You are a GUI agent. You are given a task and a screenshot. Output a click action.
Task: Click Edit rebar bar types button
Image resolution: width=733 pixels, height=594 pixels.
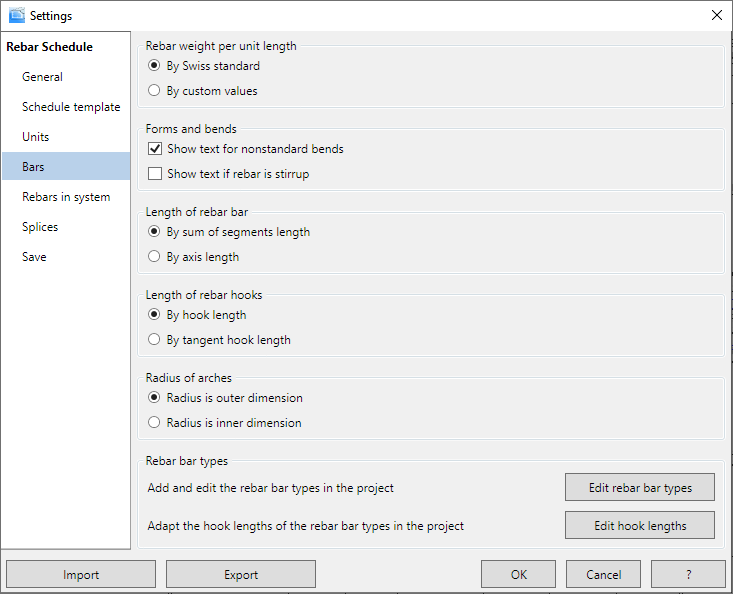coord(640,488)
